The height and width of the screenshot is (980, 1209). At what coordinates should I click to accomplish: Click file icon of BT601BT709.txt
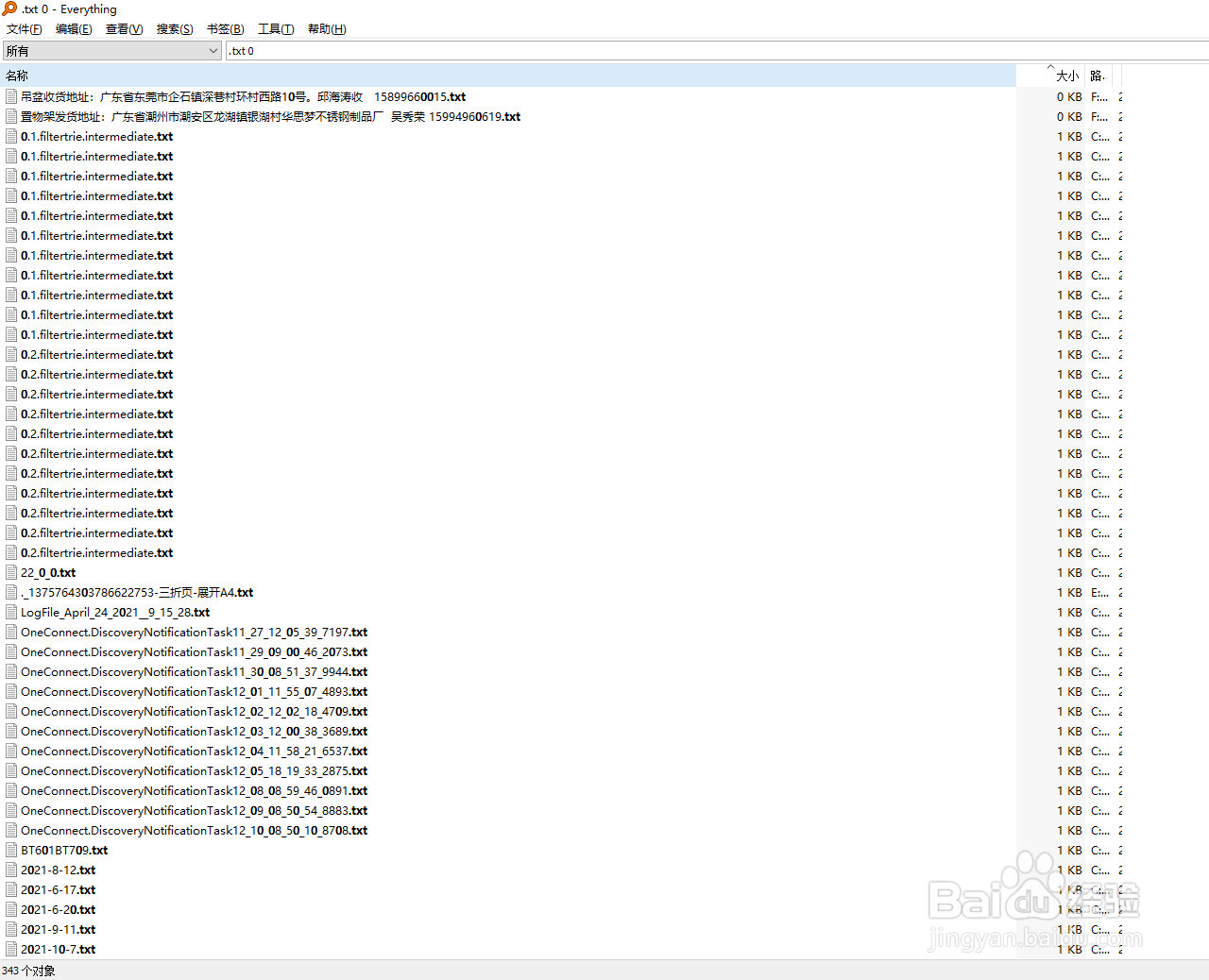(x=11, y=851)
